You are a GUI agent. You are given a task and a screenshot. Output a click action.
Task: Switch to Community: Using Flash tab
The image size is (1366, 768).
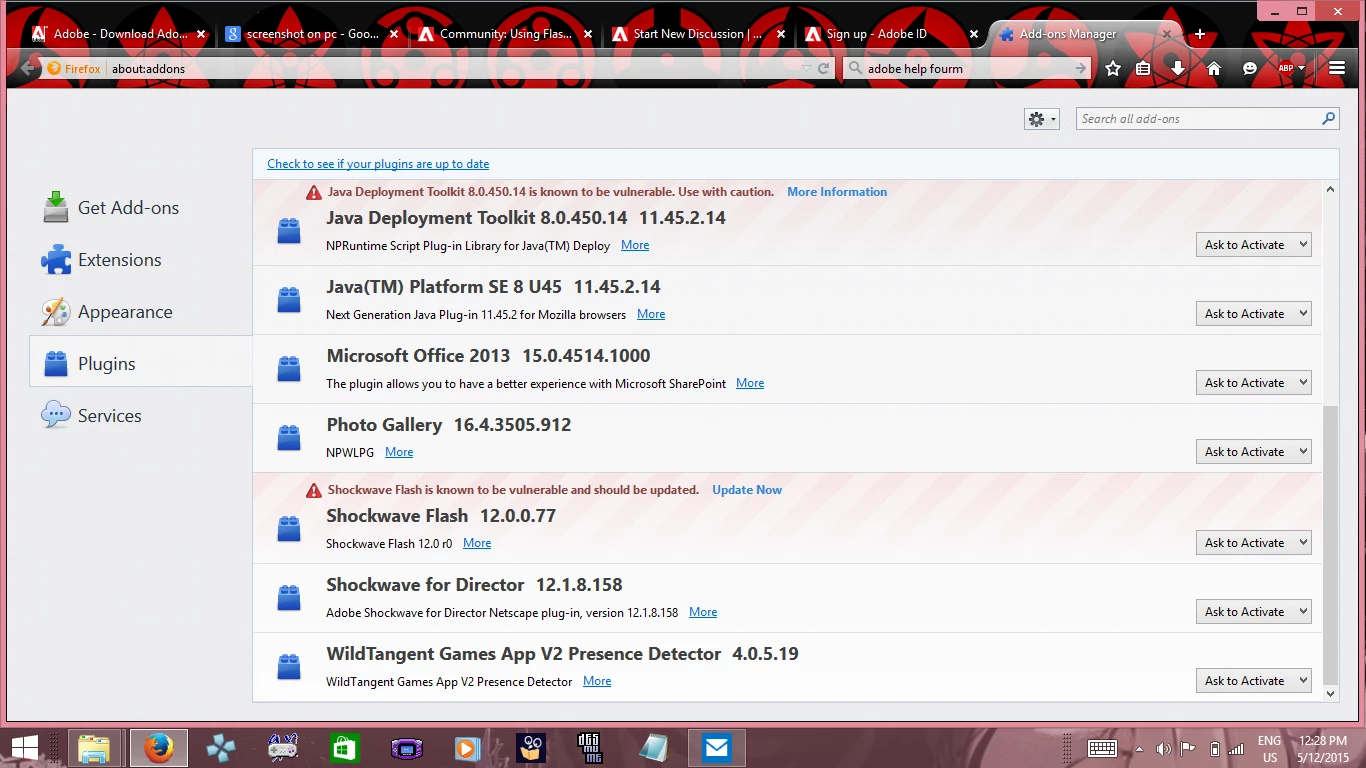pos(504,34)
